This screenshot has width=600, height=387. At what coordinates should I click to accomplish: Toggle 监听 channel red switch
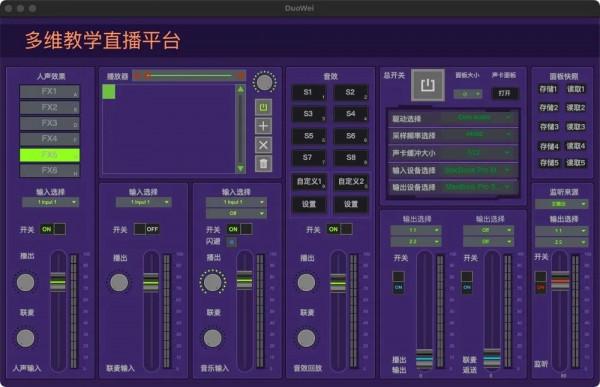pyautogui.click(x=541, y=282)
